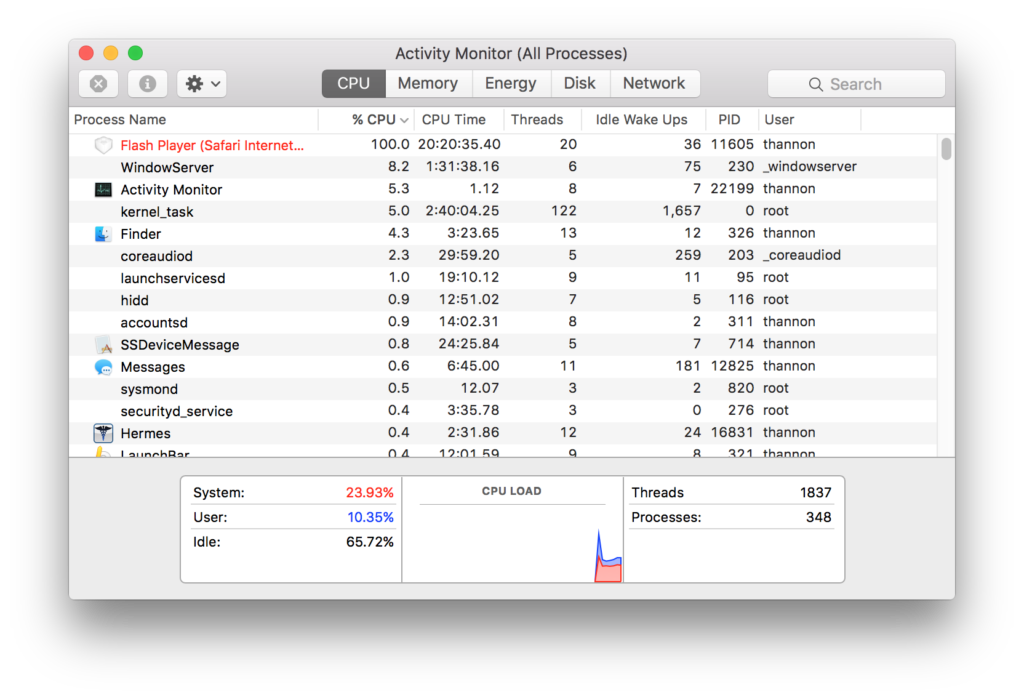Click the _windowserver user entry
This screenshot has width=1024, height=698.
[810, 167]
